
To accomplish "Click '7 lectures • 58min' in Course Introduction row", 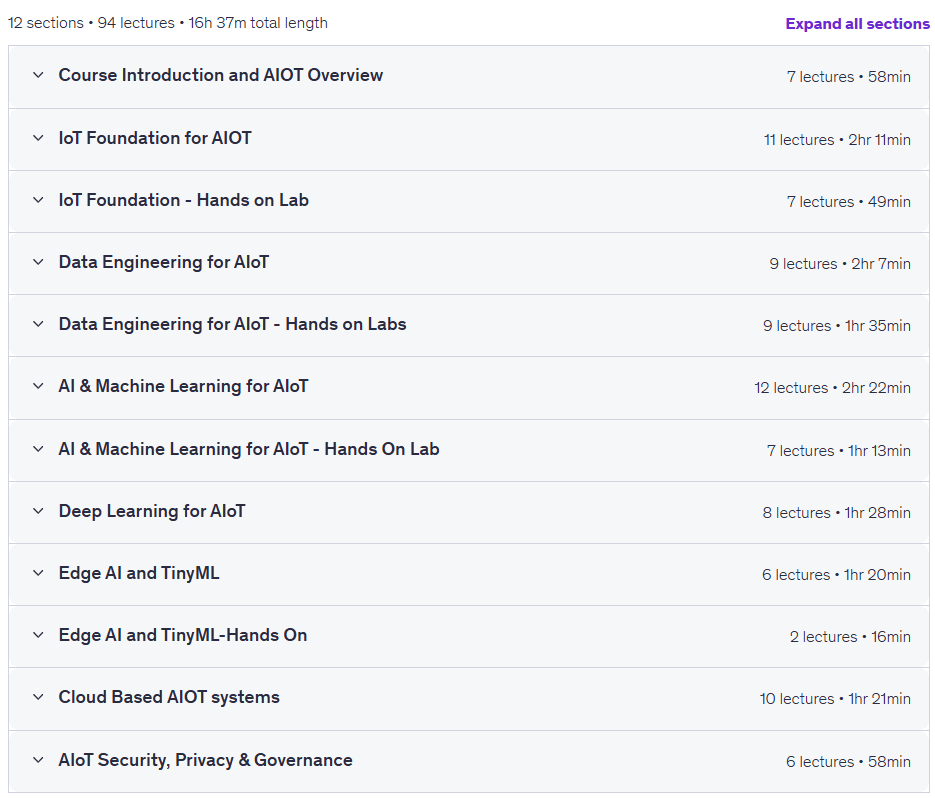I will [x=849, y=77].
